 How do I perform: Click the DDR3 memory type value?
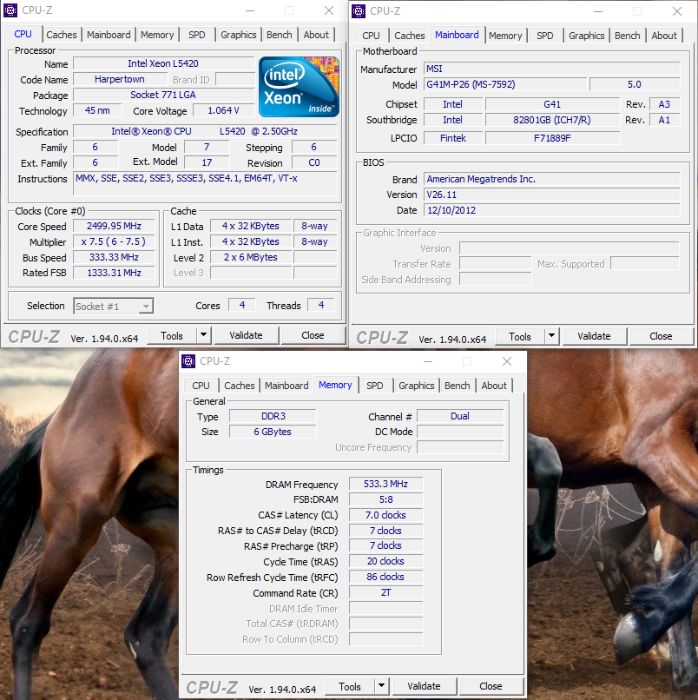tap(273, 417)
